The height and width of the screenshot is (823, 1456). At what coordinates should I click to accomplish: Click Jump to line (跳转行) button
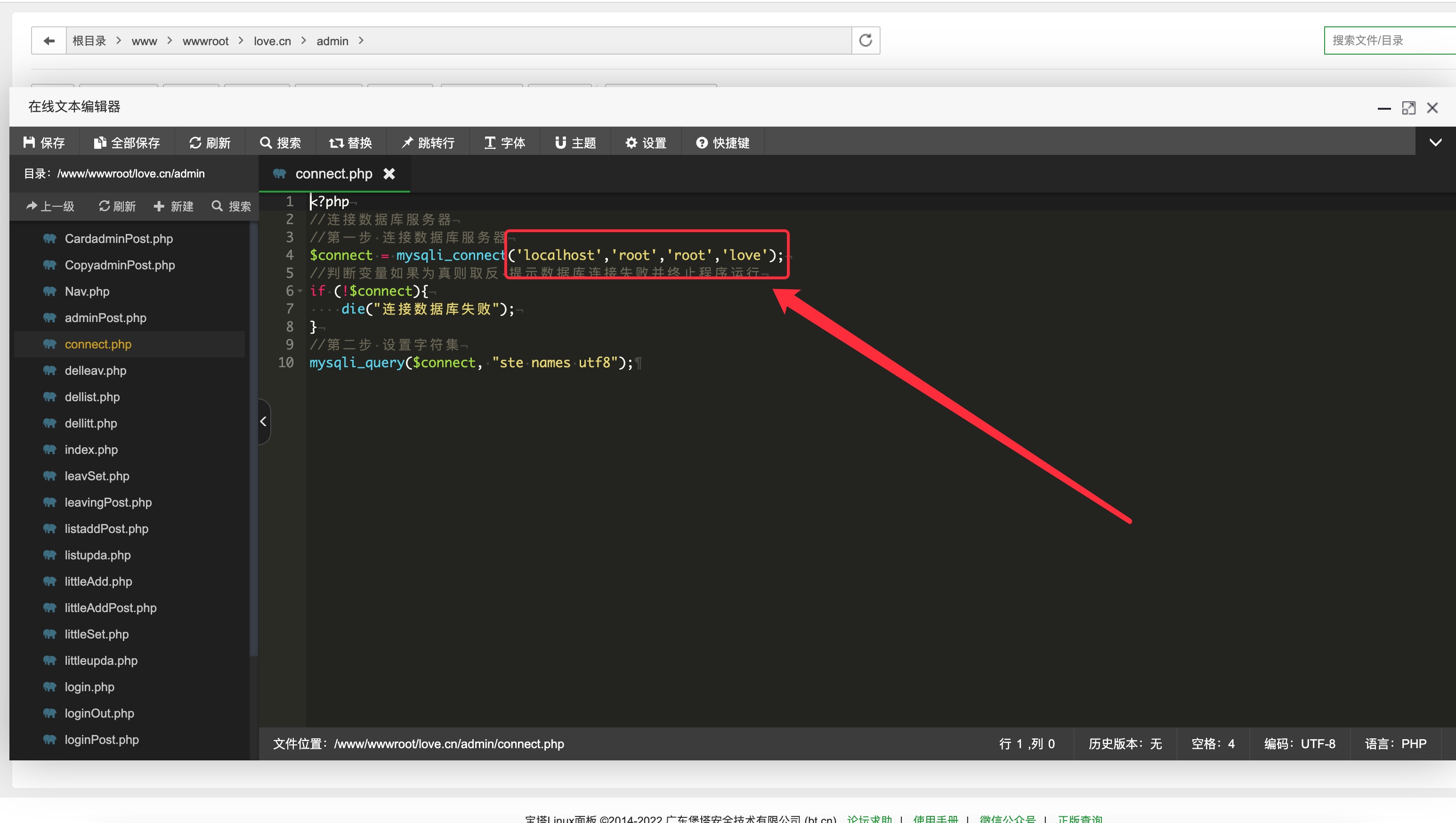point(428,143)
